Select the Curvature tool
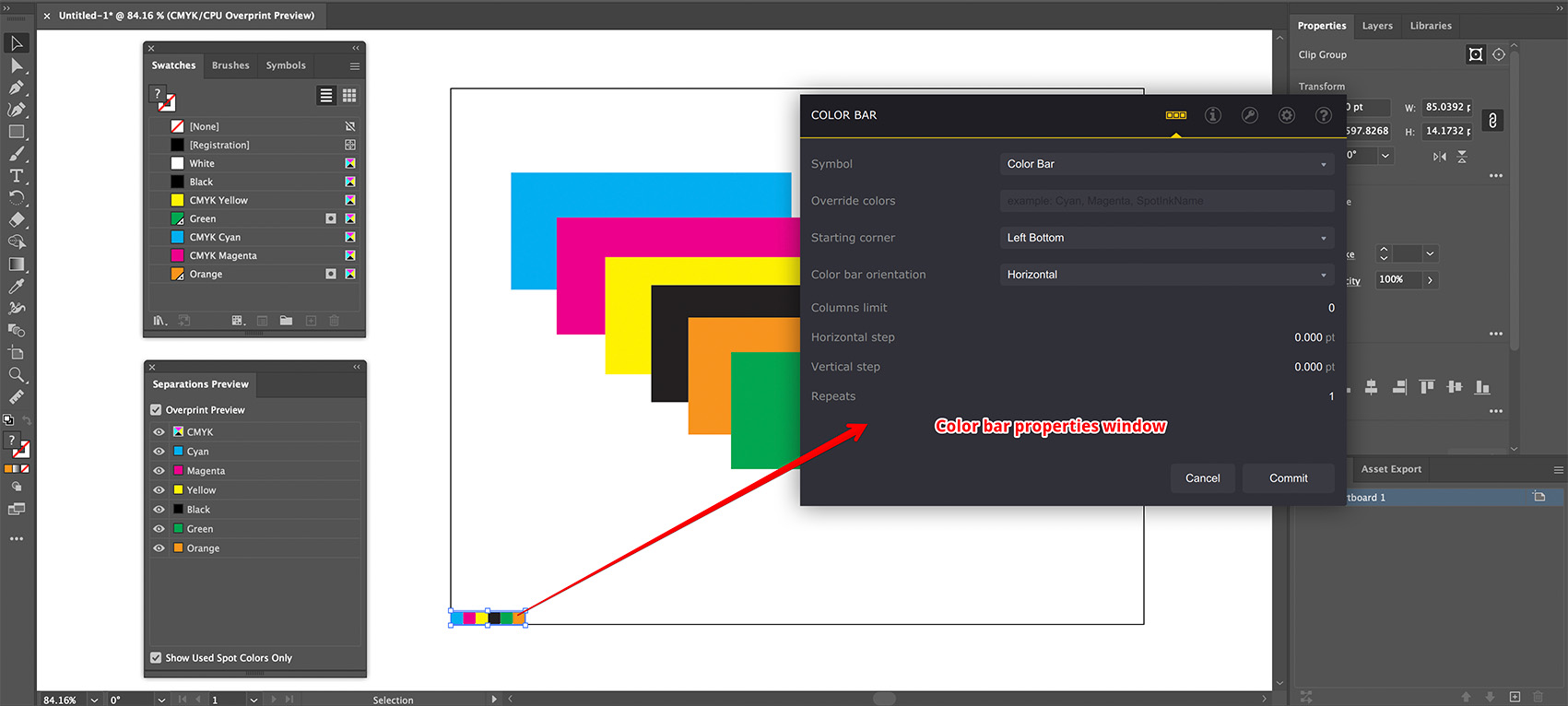 [x=17, y=110]
